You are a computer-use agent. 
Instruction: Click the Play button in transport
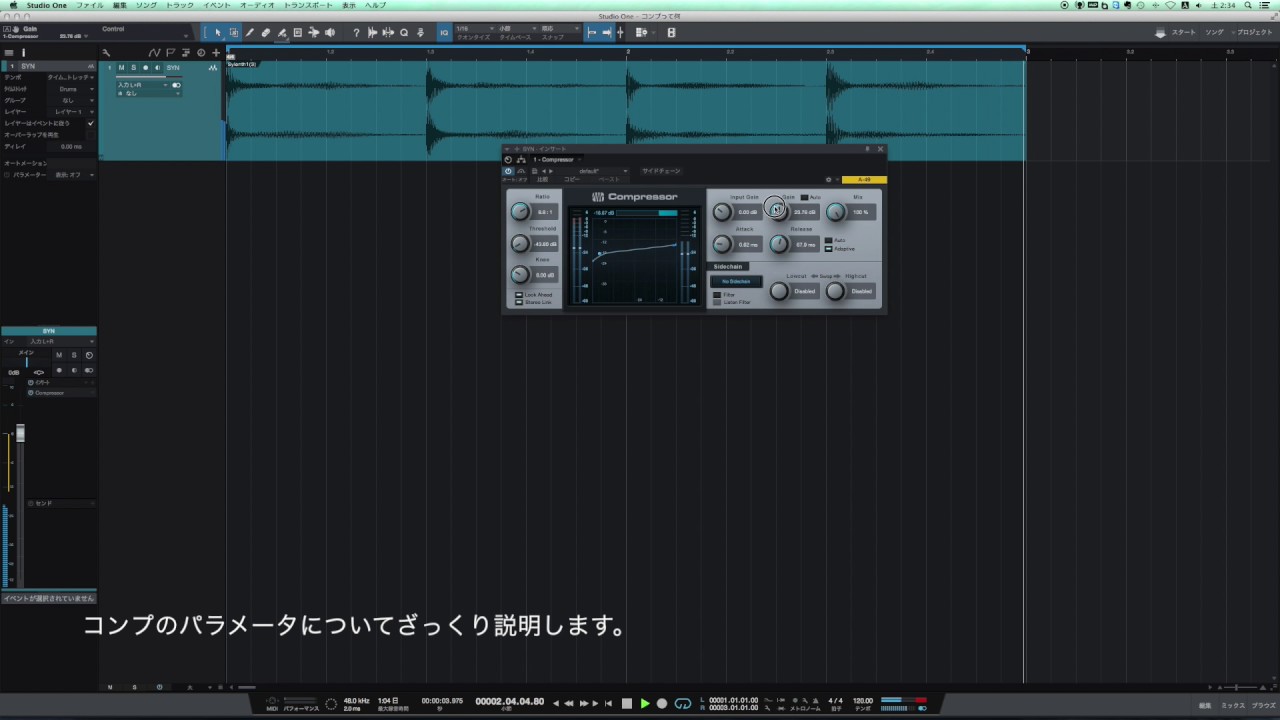645,704
